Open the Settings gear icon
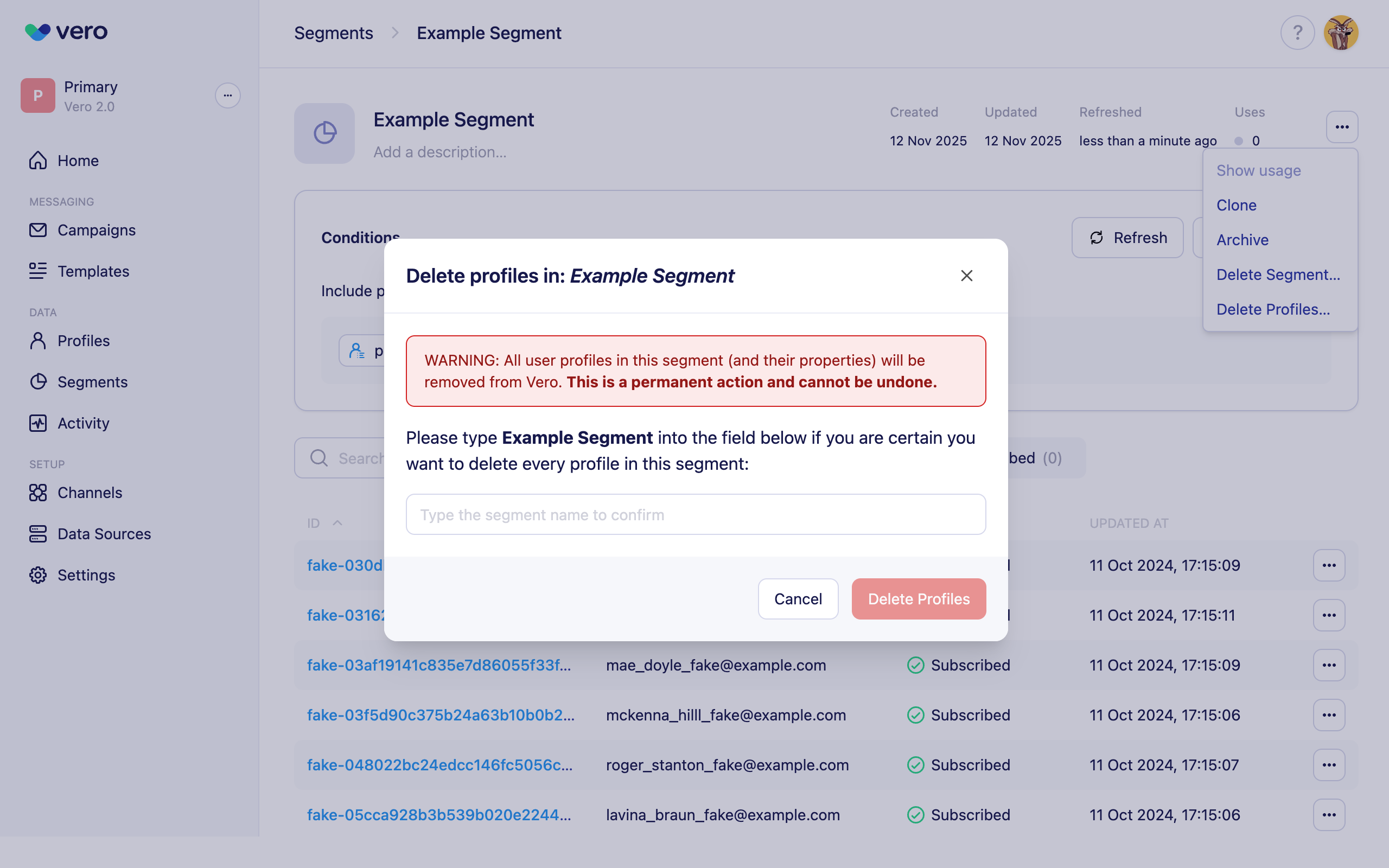 (x=37, y=575)
